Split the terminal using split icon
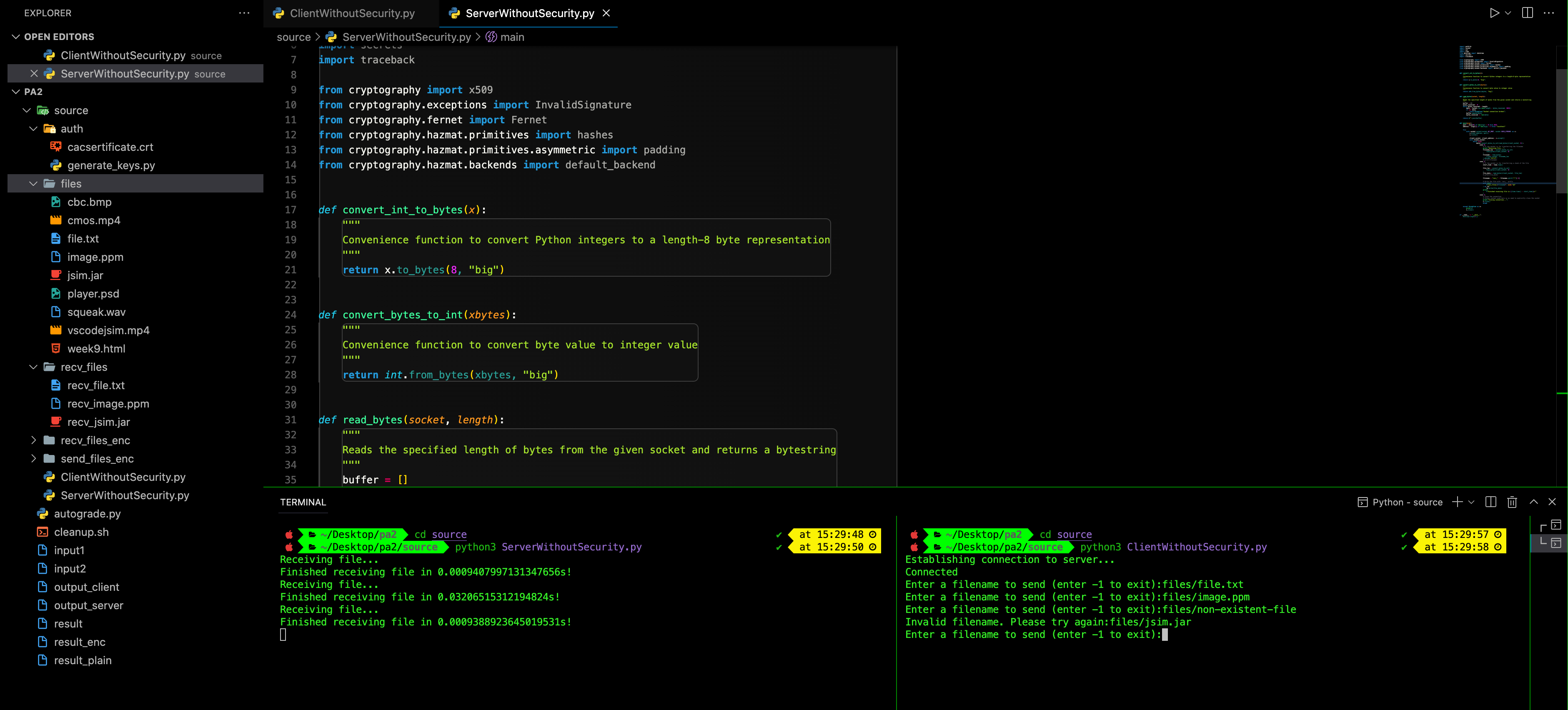Image resolution: width=1568 pixels, height=710 pixels. [x=1491, y=502]
